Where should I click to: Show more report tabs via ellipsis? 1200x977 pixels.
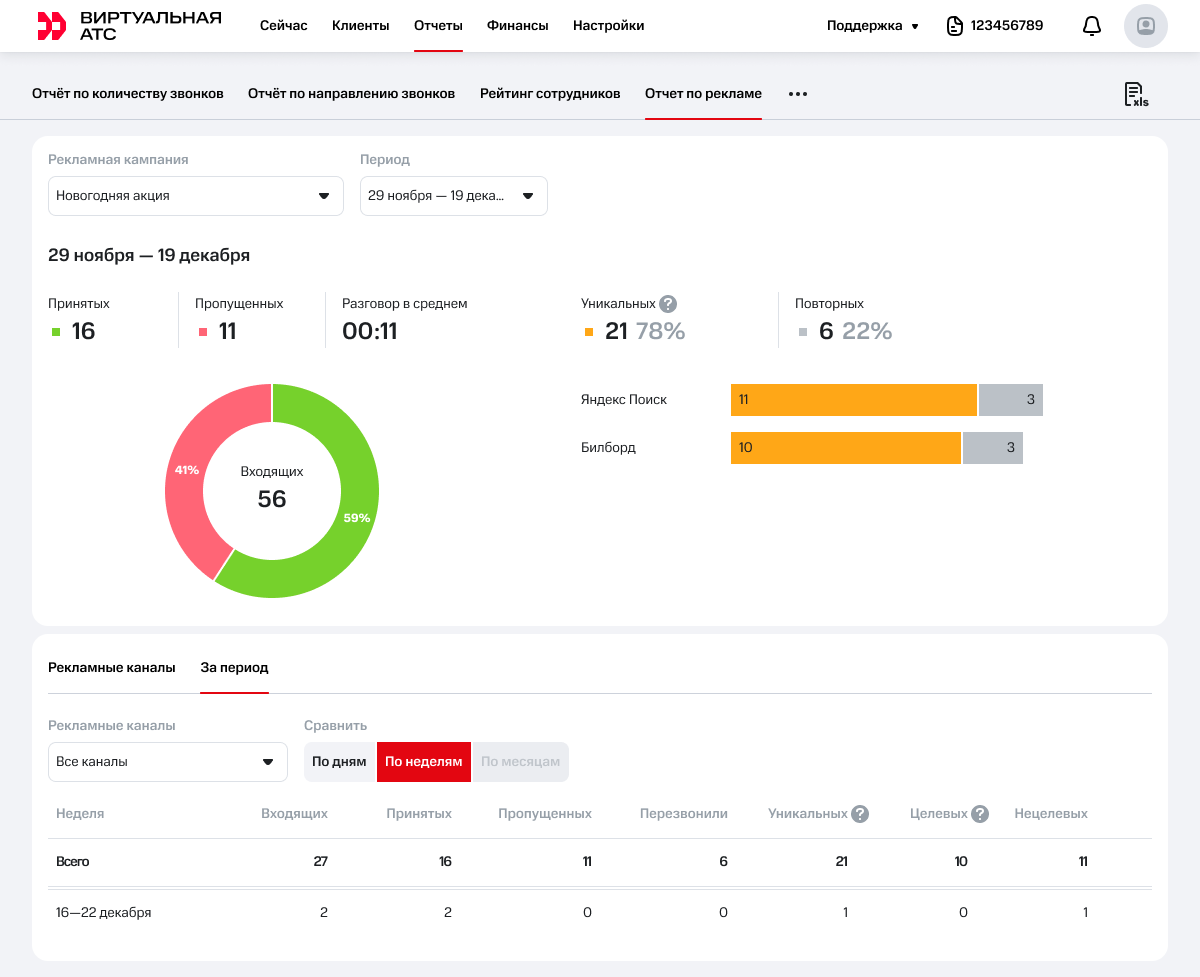[x=797, y=94]
